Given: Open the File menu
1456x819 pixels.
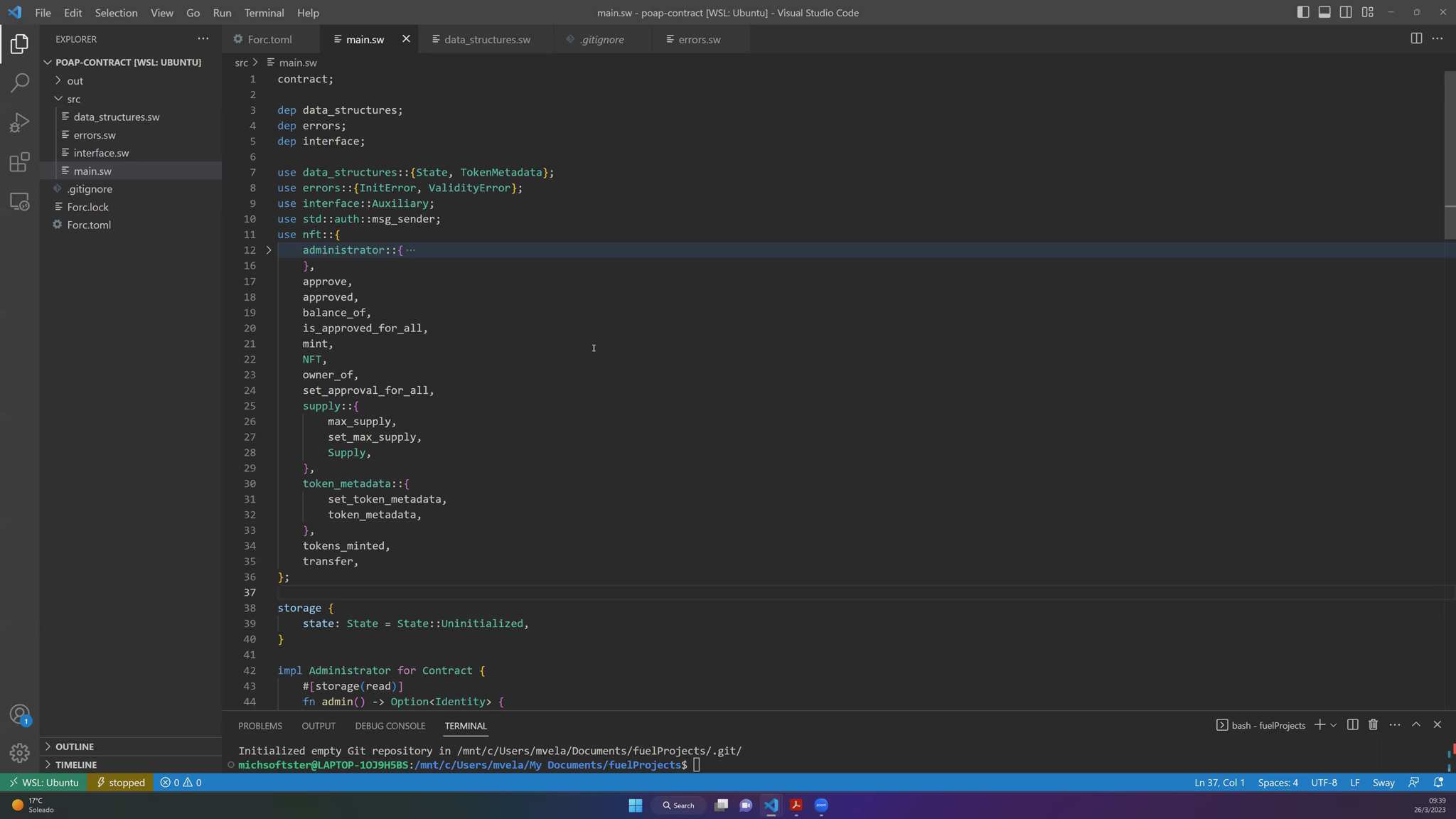Looking at the screenshot, I should [x=43, y=13].
